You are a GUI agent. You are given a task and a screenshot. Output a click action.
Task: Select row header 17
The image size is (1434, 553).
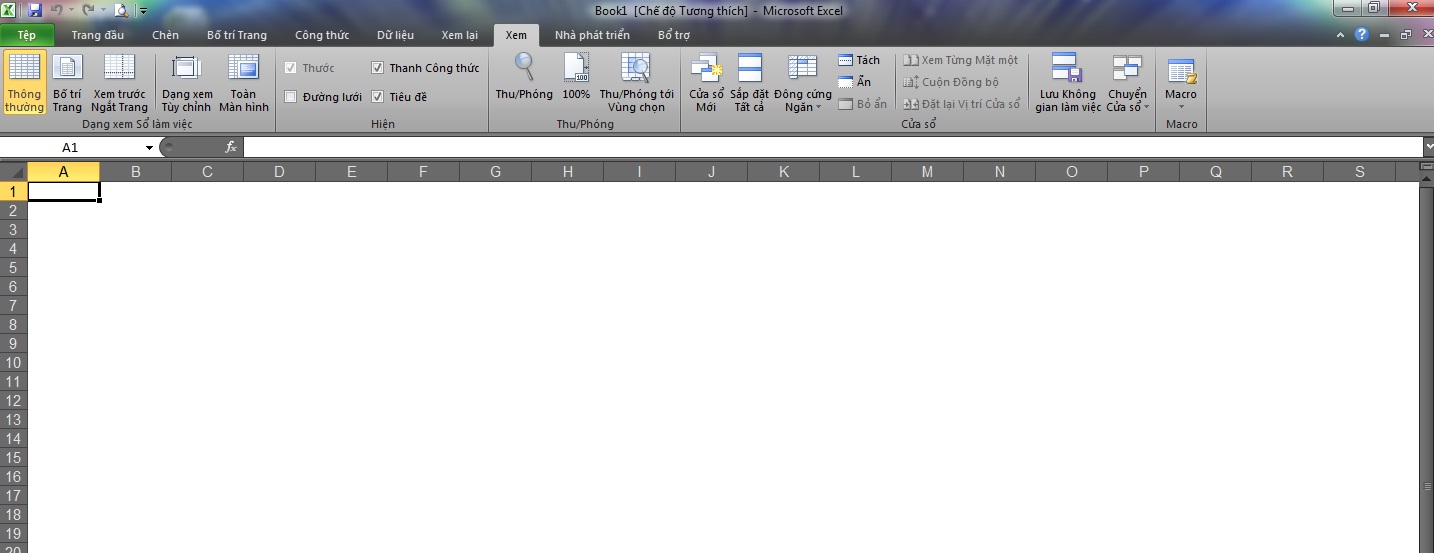pyautogui.click(x=14, y=496)
